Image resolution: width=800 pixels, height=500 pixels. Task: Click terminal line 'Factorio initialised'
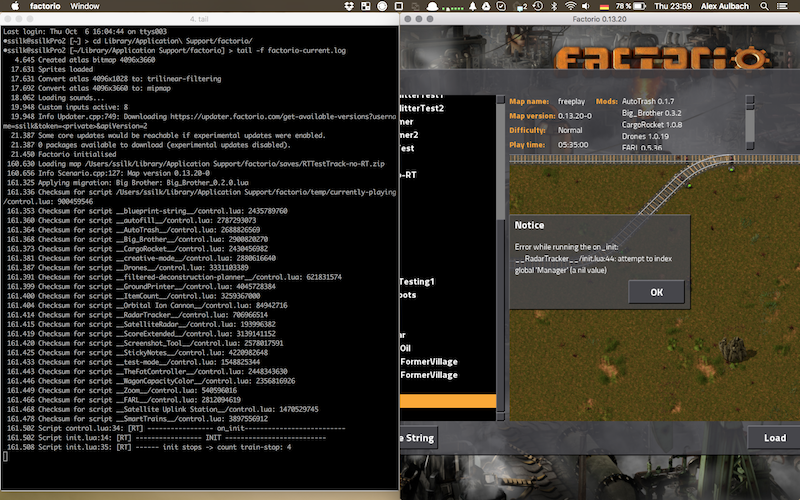click(63, 154)
